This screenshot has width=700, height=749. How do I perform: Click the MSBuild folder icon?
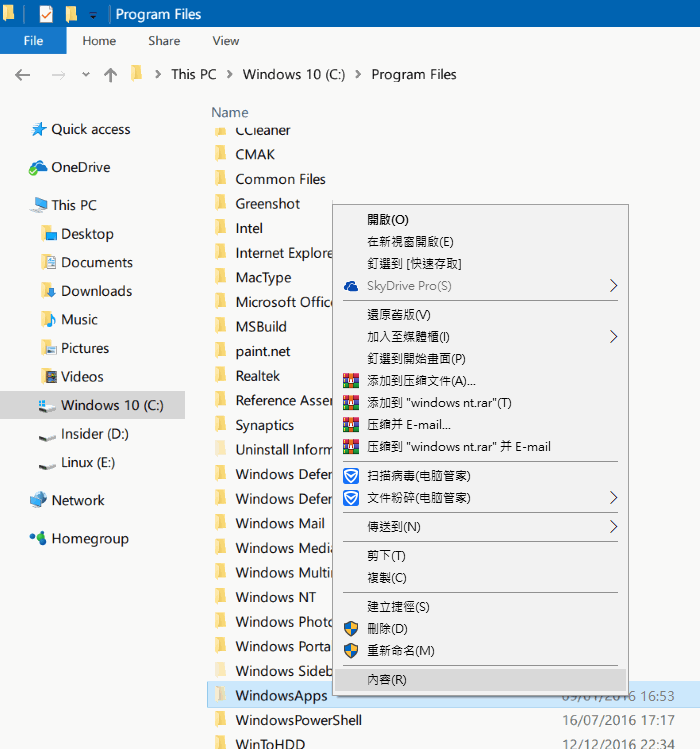[221, 326]
